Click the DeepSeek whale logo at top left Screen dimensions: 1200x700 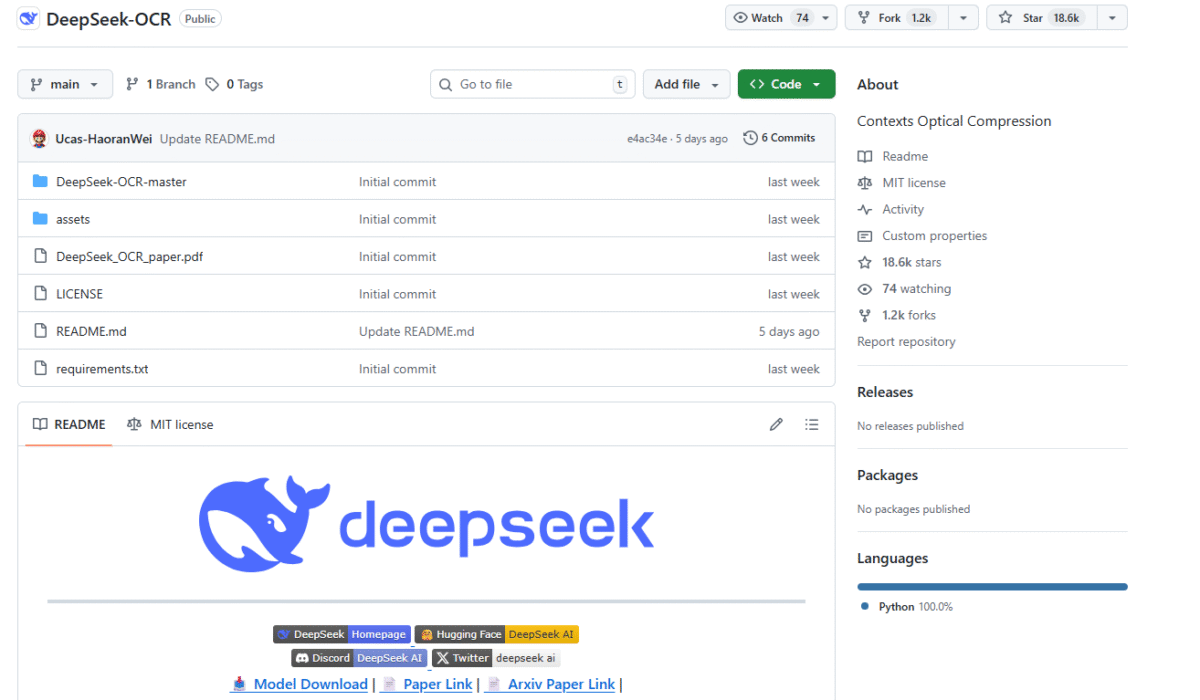coord(28,18)
